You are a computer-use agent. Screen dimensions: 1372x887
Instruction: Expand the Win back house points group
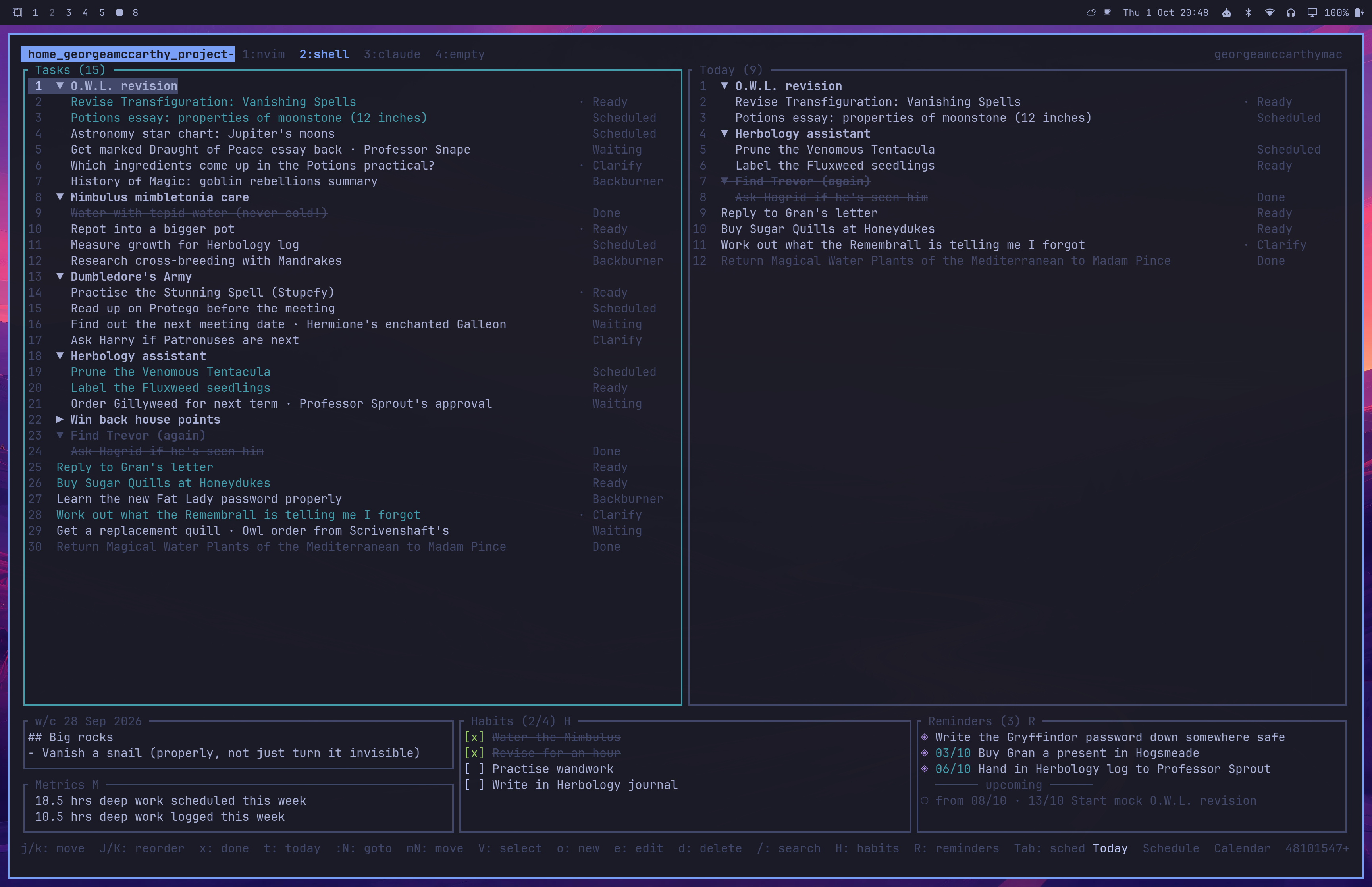click(59, 419)
